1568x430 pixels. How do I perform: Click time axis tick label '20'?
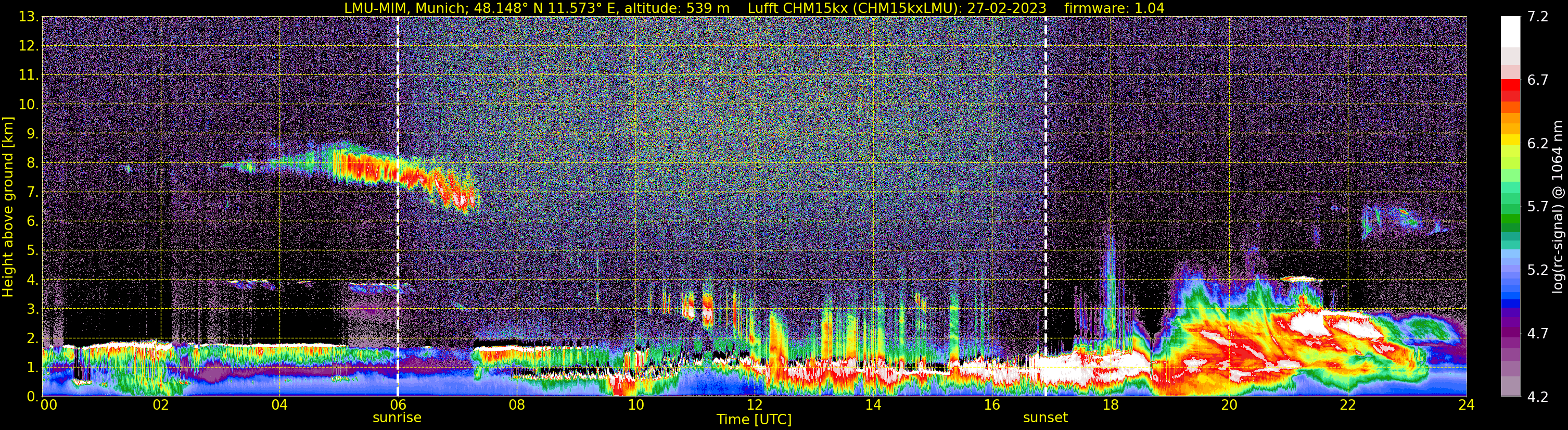pos(1229,405)
